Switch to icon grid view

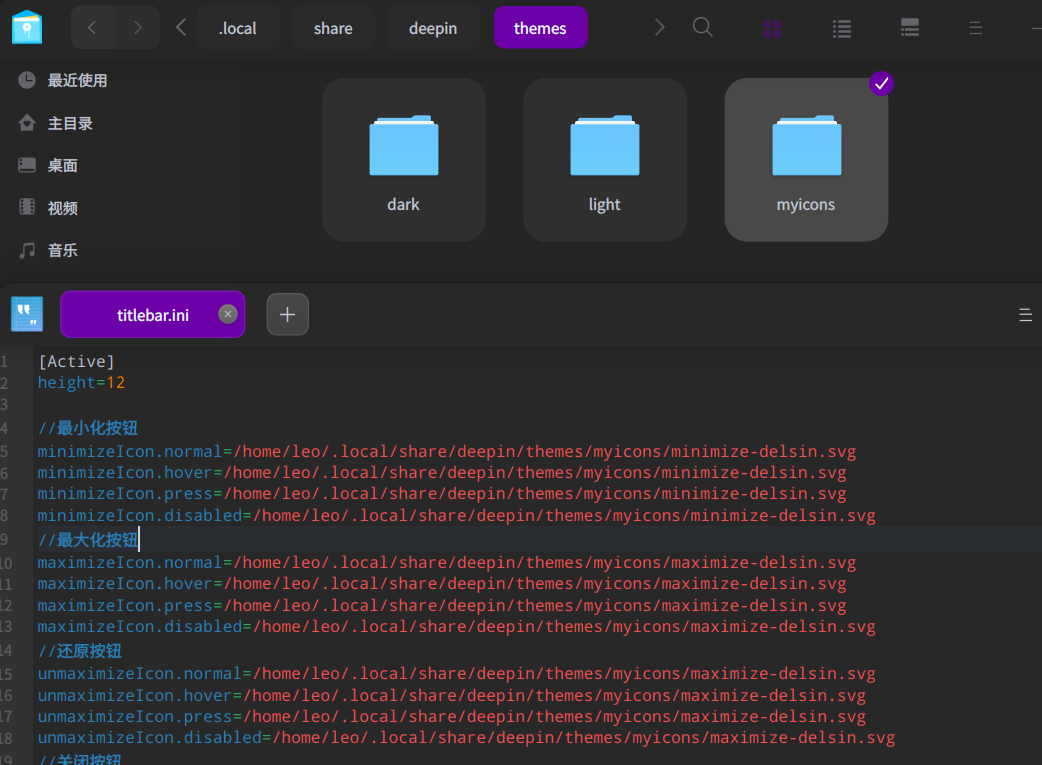(x=772, y=29)
